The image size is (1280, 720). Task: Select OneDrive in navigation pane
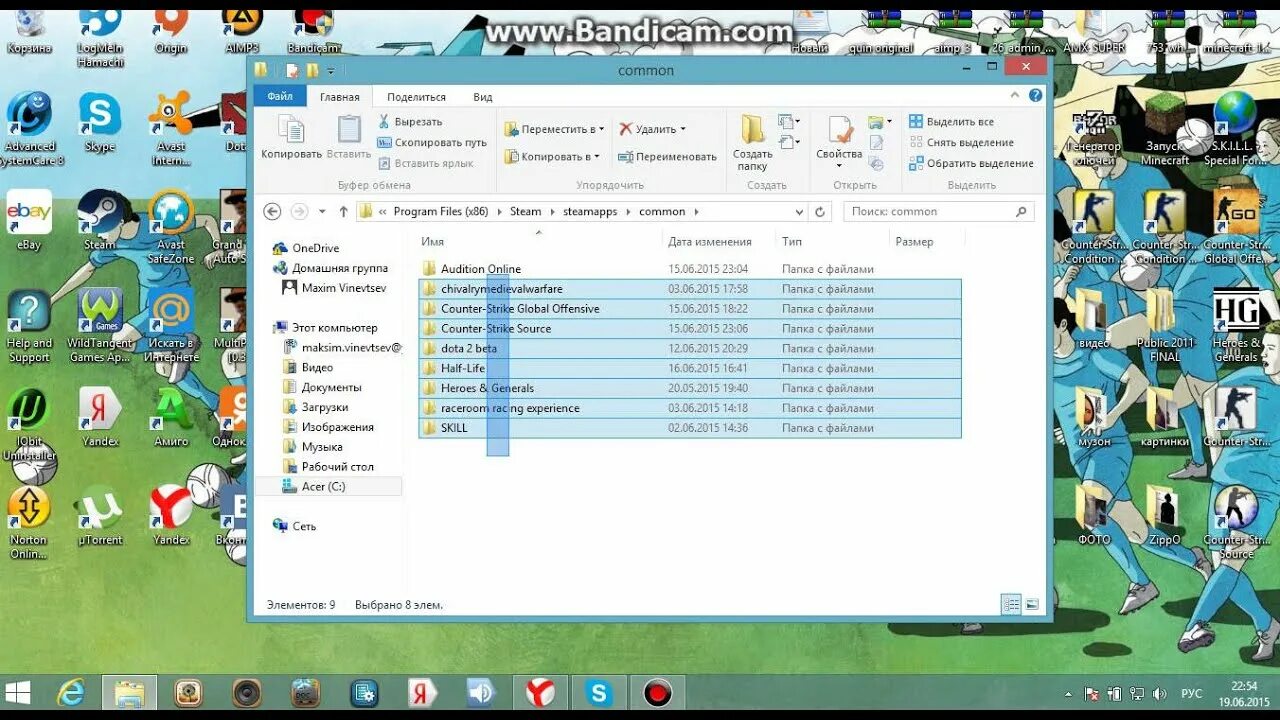point(315,248)
